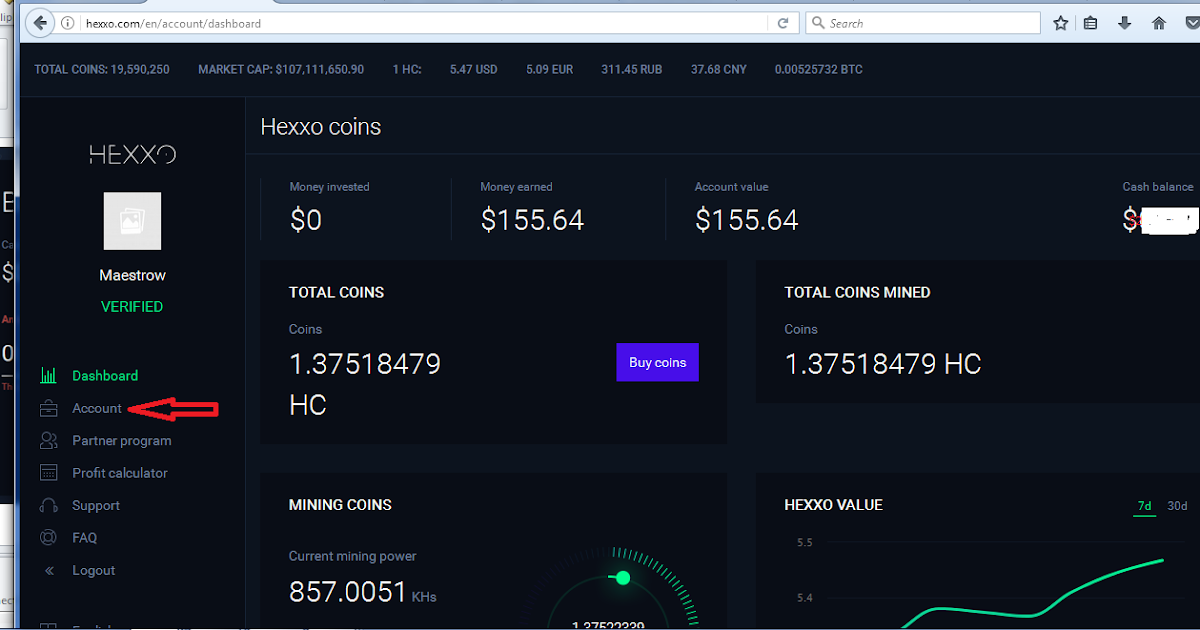The width and height of the screenshot is (1200, 630).
Task: Click the Logout double-chevron icon
Action: [x=47, y=570]
